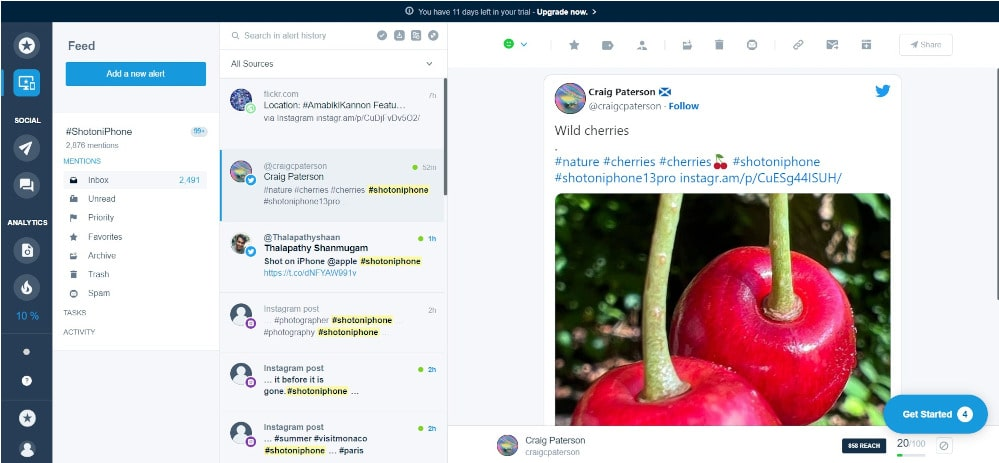Click the spam icon in mention toolbar
The height and width of the screenshot is (463, 999).
pyautogui.click(x=752, y=45)
